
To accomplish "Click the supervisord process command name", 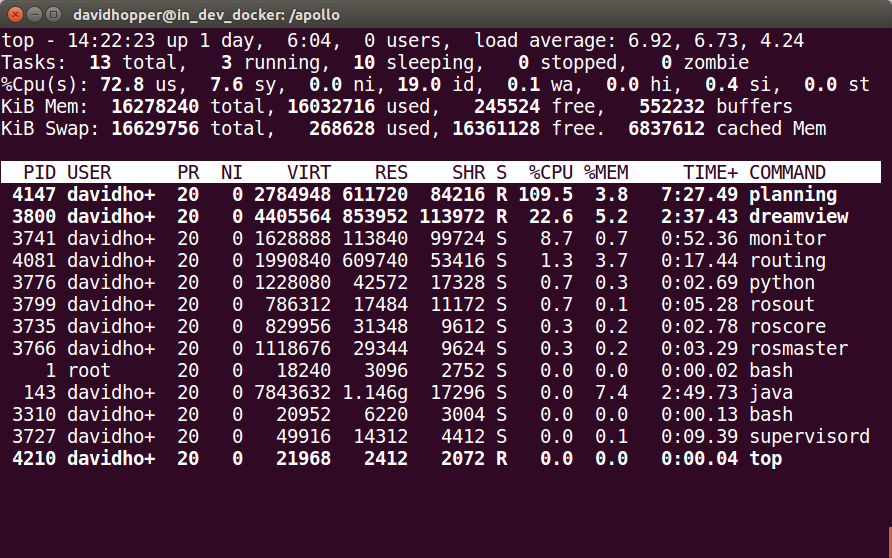I will pos(810,436).
